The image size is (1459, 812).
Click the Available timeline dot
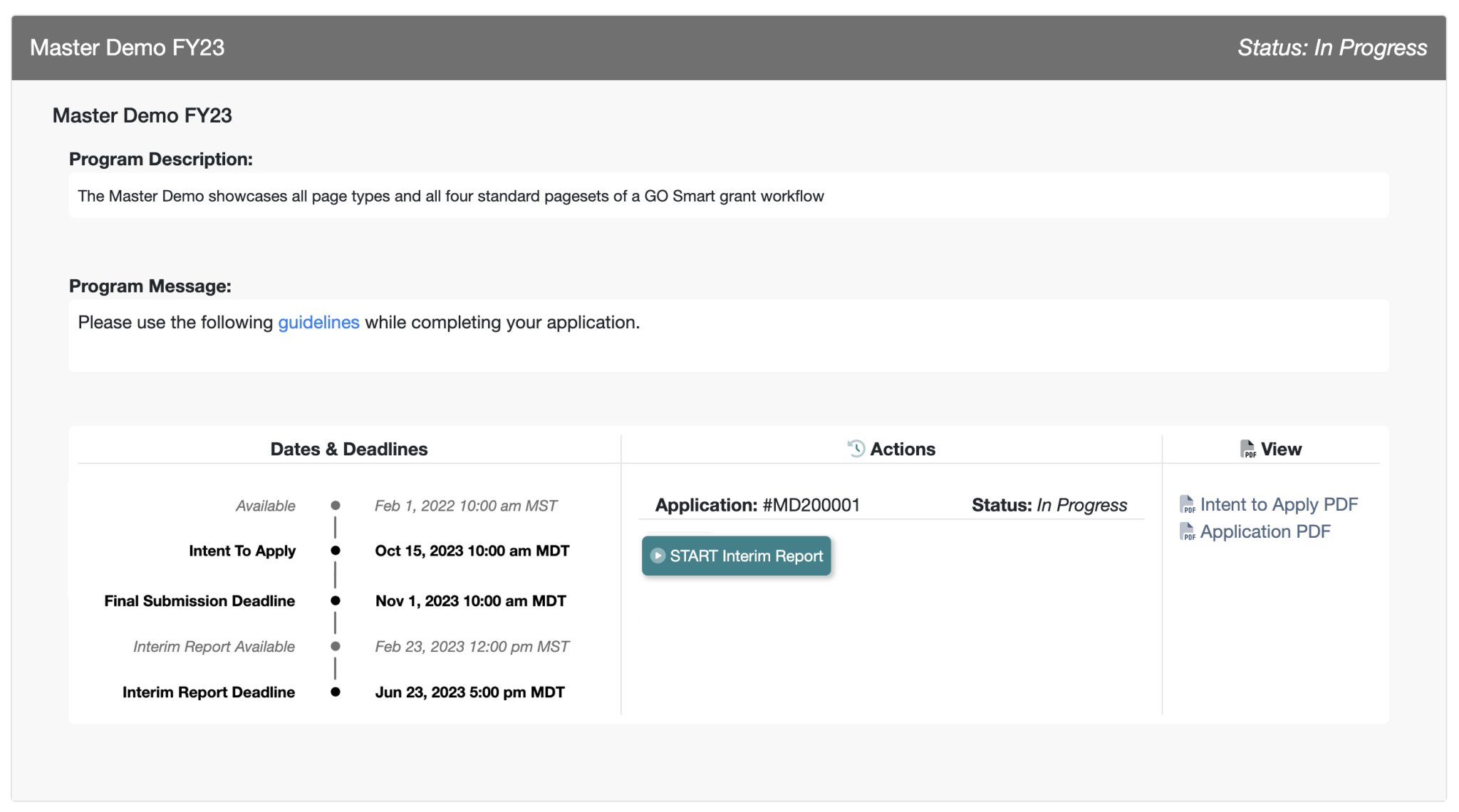click(336, 506)
